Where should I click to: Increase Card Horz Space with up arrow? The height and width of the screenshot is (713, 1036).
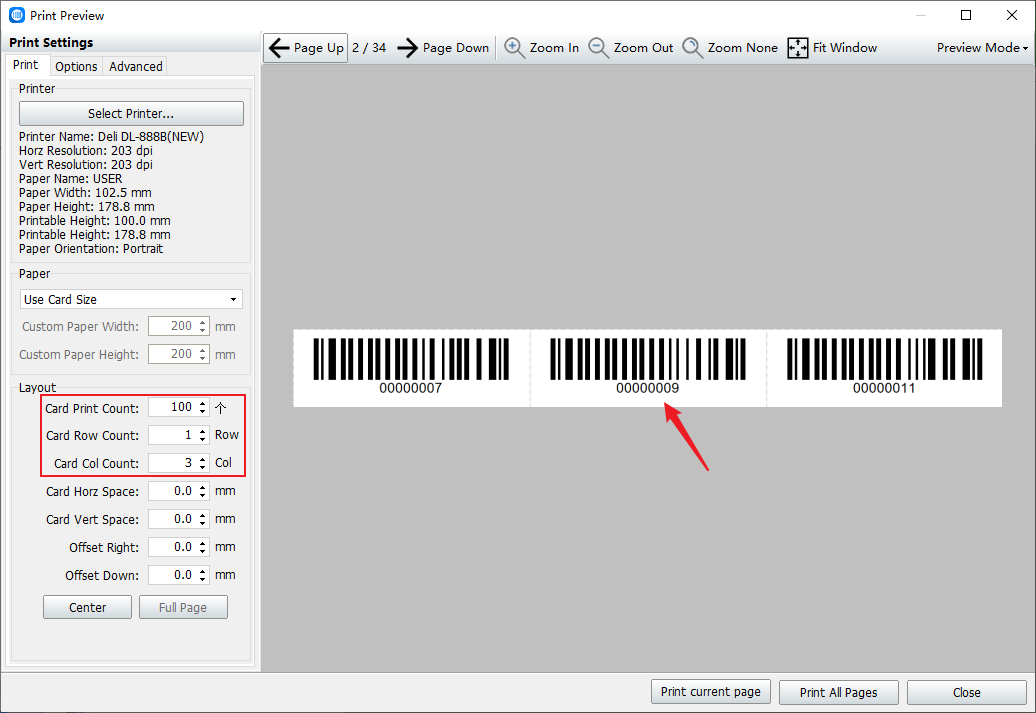coord(203,487)
